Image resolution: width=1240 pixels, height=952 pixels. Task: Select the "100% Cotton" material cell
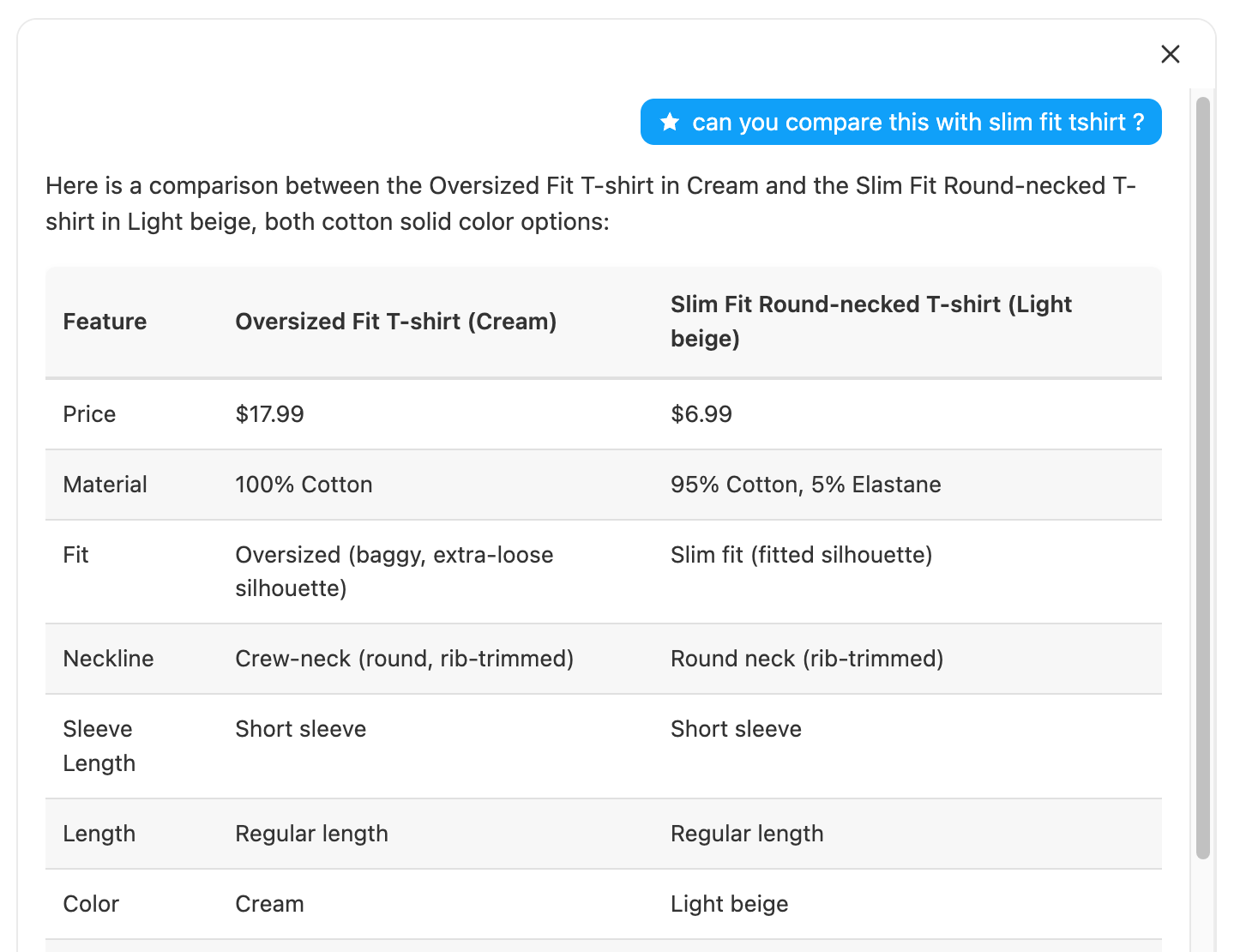click(304, 485)
